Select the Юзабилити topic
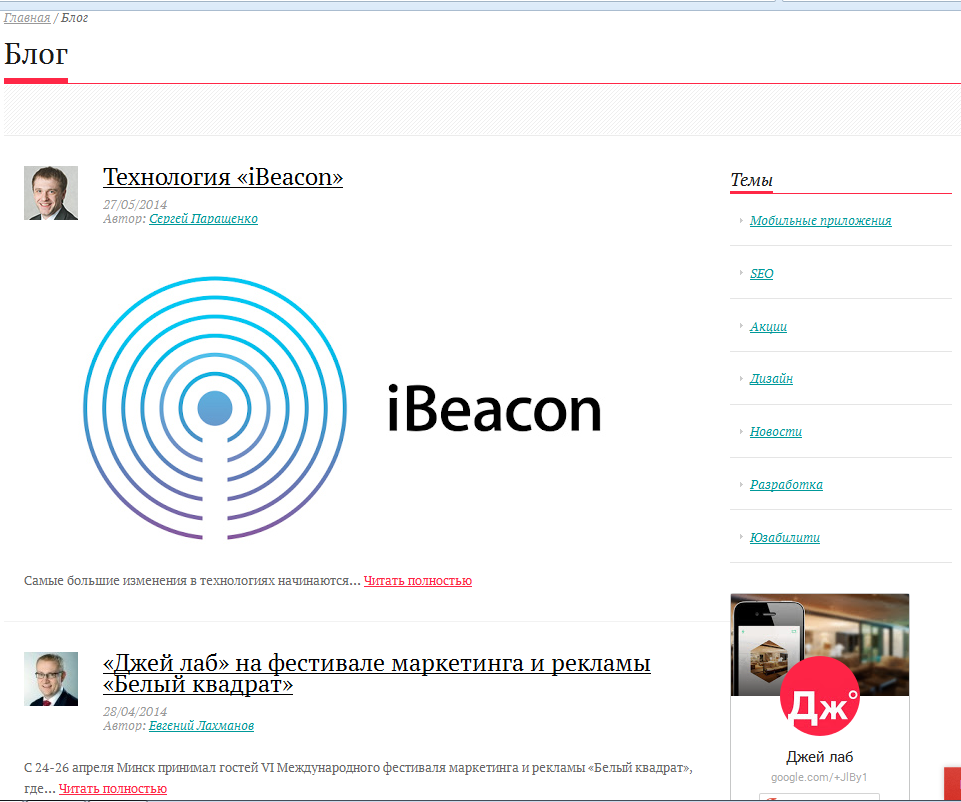The height and width of the screenshot is (802, 961). tap(784, 537)
